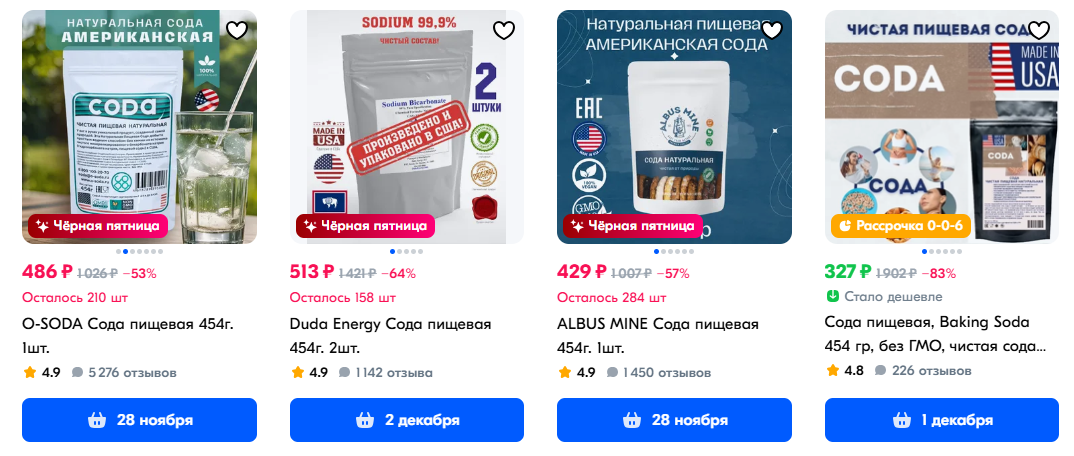View 1142 отзыва for Duda Energy

[x=386, y=373]
